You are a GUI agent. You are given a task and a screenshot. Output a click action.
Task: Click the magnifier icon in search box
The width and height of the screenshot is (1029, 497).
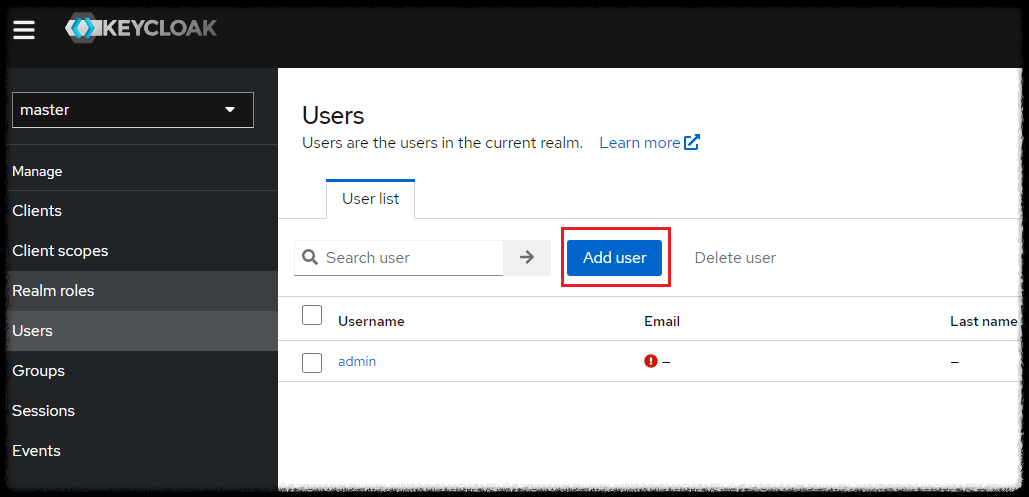pyautogui.click(x=310, y=257)
